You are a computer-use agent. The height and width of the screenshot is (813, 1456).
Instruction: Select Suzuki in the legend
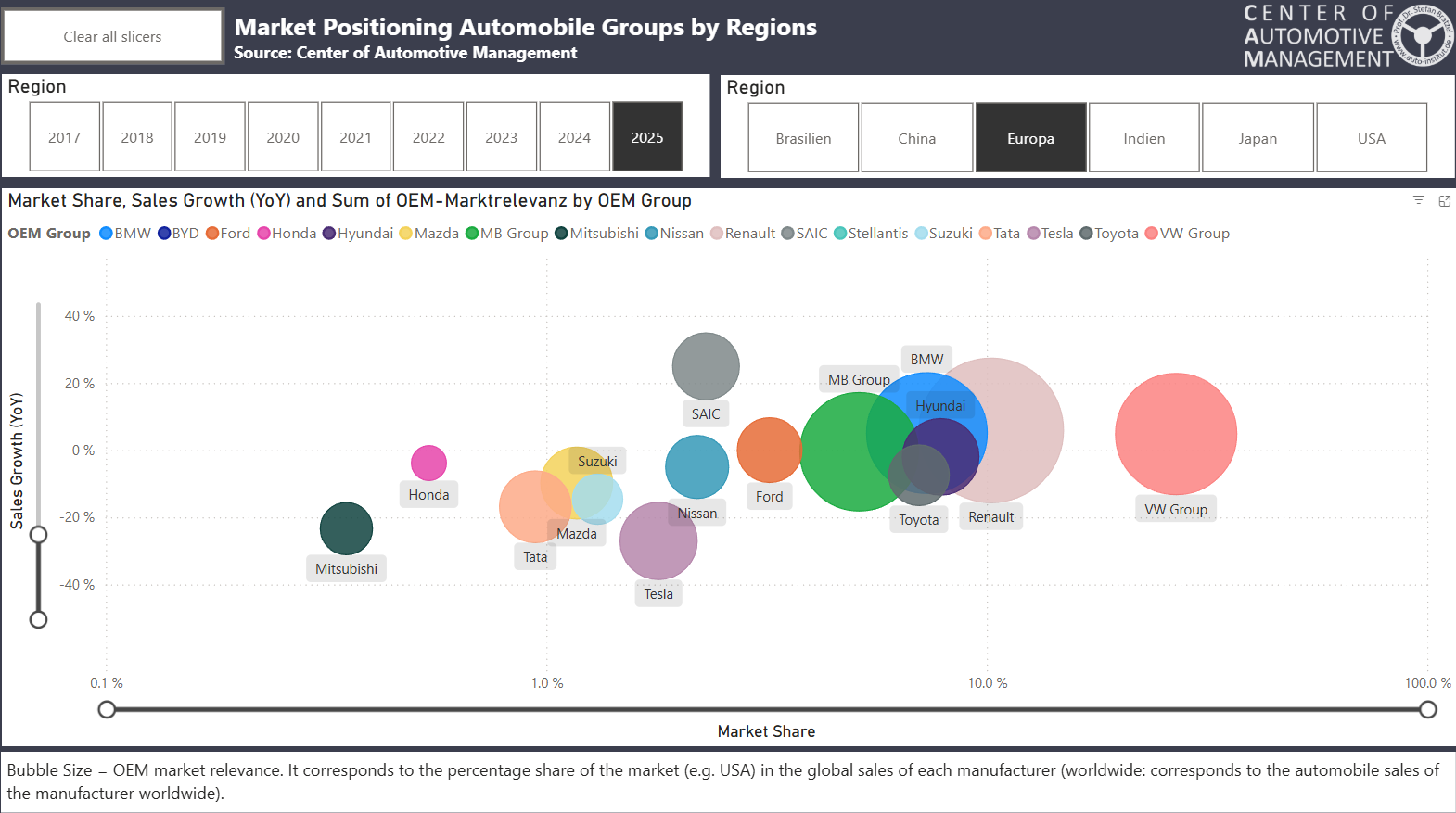[x=944, y=234]
